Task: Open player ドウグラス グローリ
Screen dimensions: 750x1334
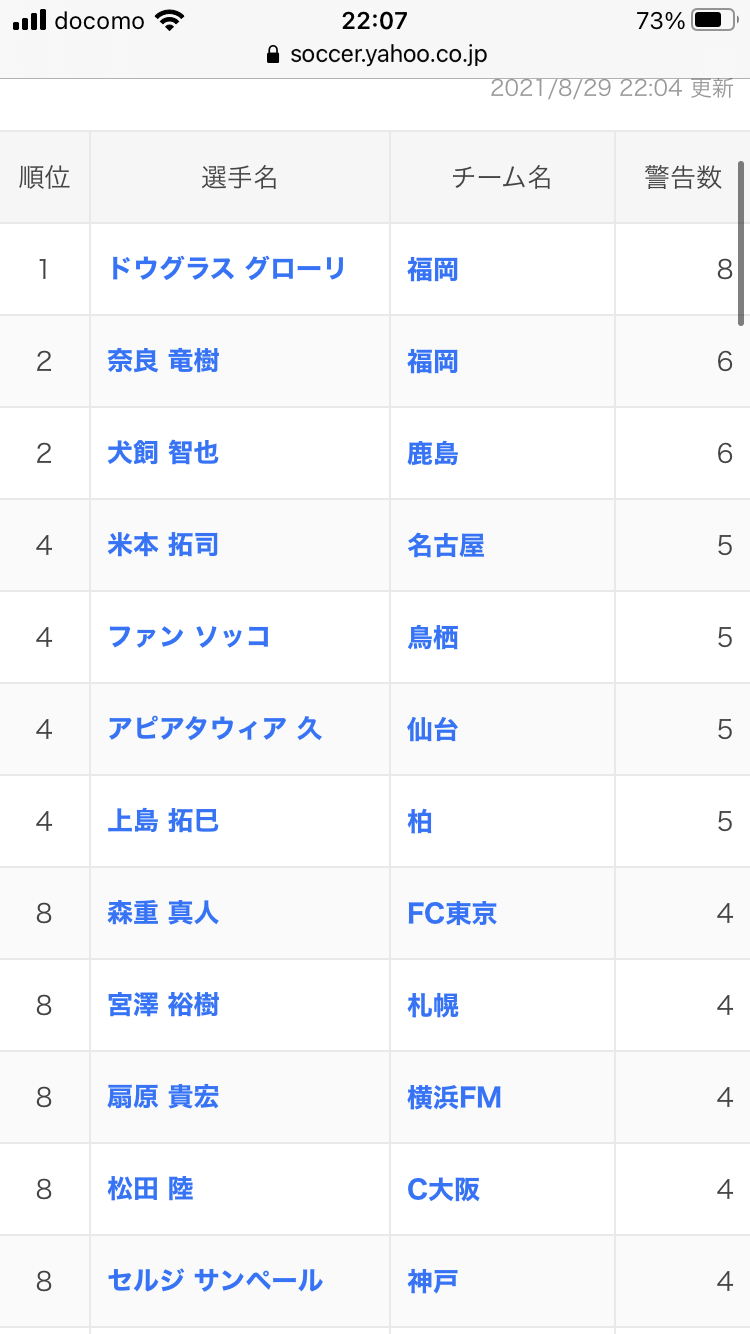Action: coord(227,269)
